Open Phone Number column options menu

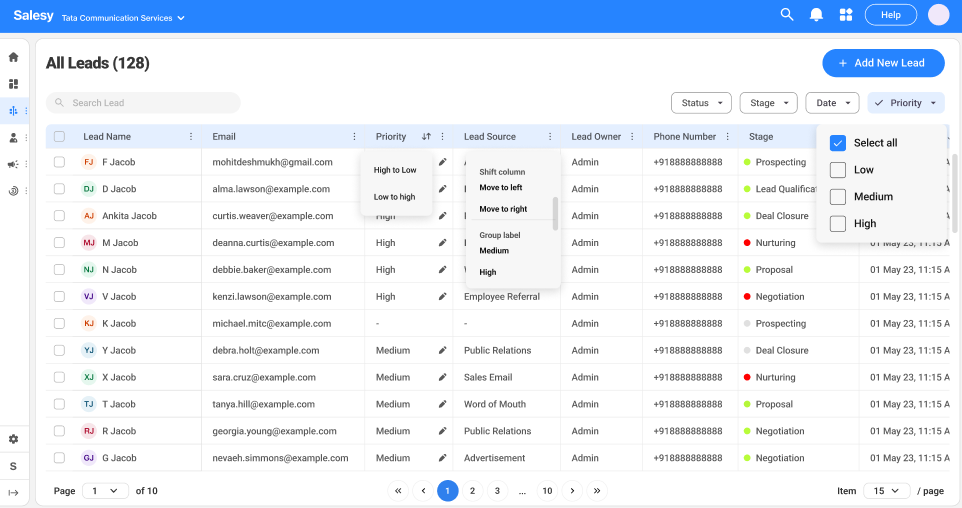pyautogui.click(x=728, y=137)
